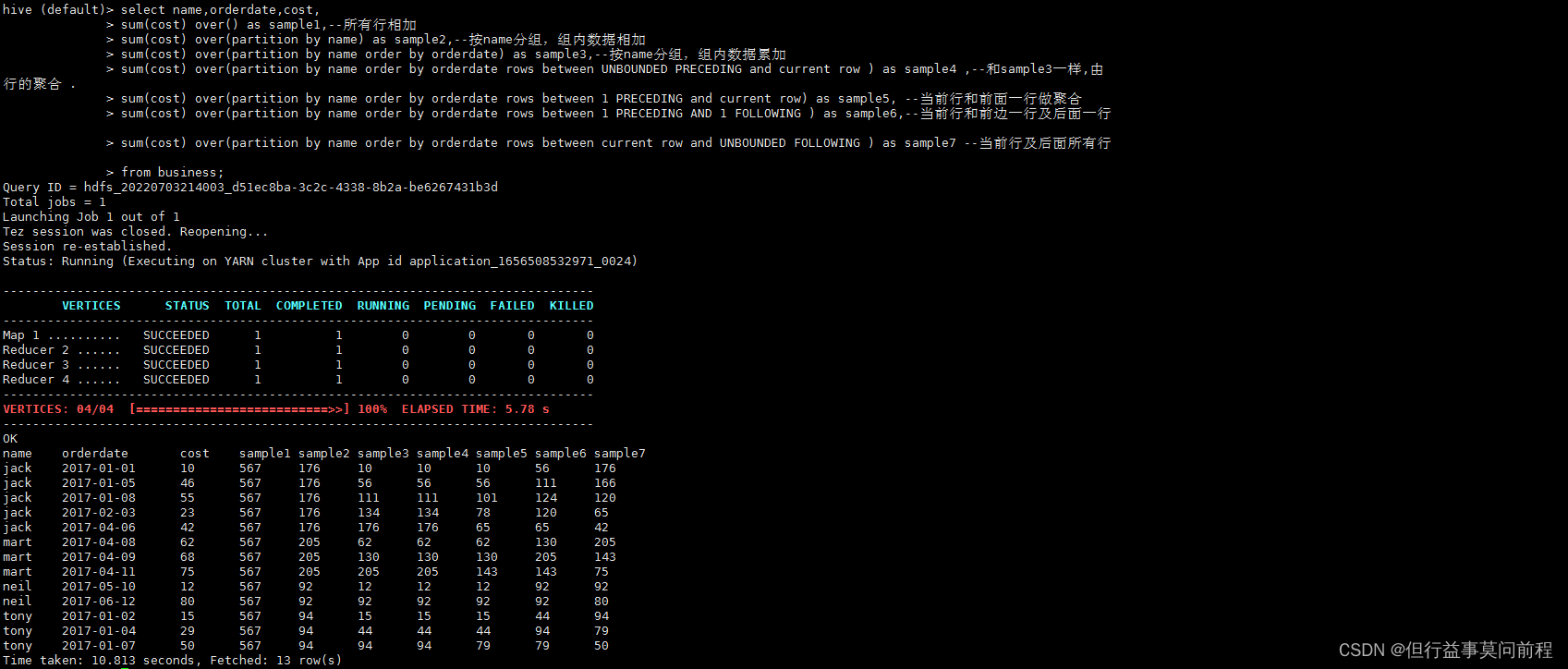The height and width of the screenshot is (669, 1568).
Task: Click 'Launching Job 1 out of 1' text
Action: pos(91,217)
